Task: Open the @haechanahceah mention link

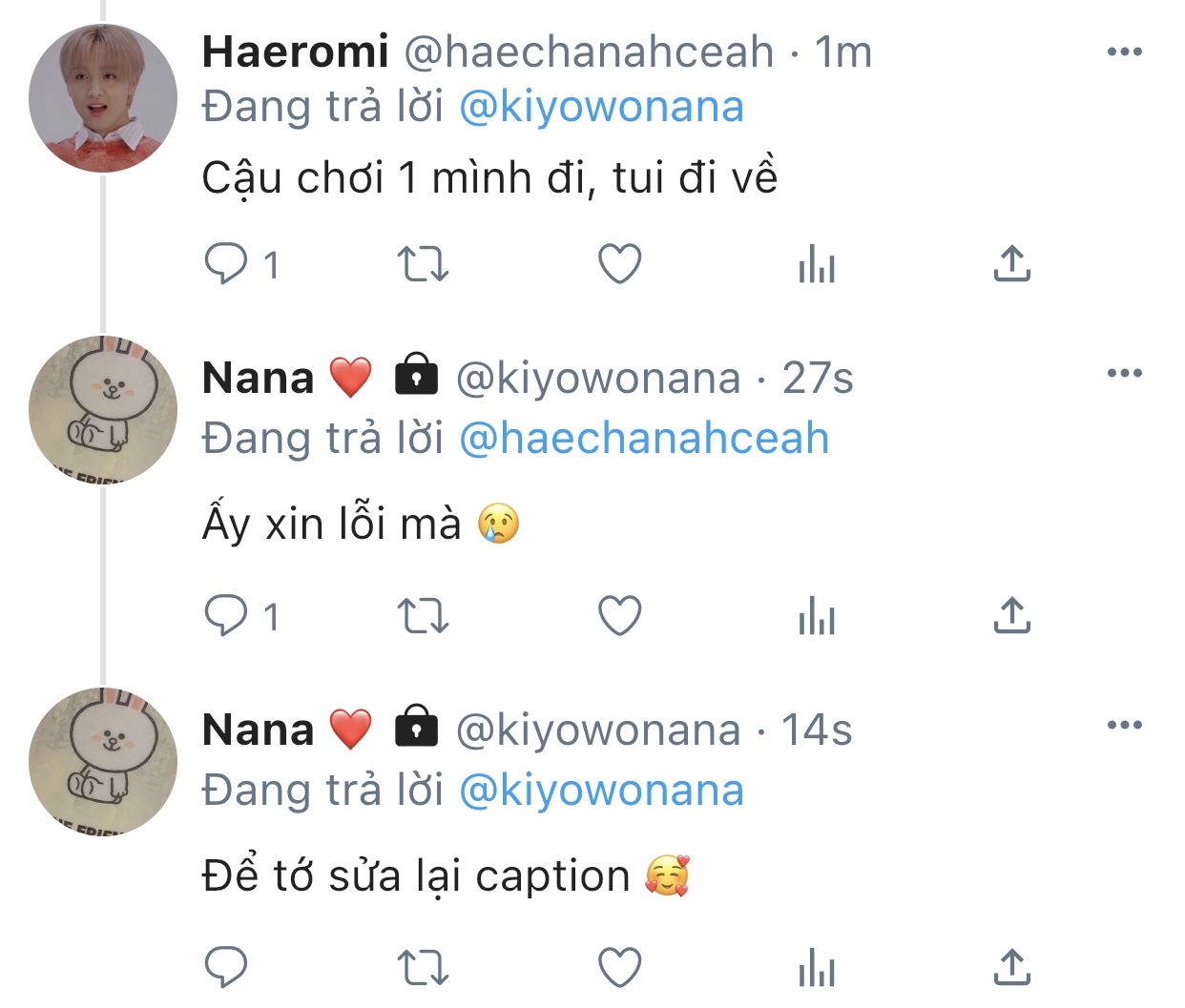Action: click(644, 439)
